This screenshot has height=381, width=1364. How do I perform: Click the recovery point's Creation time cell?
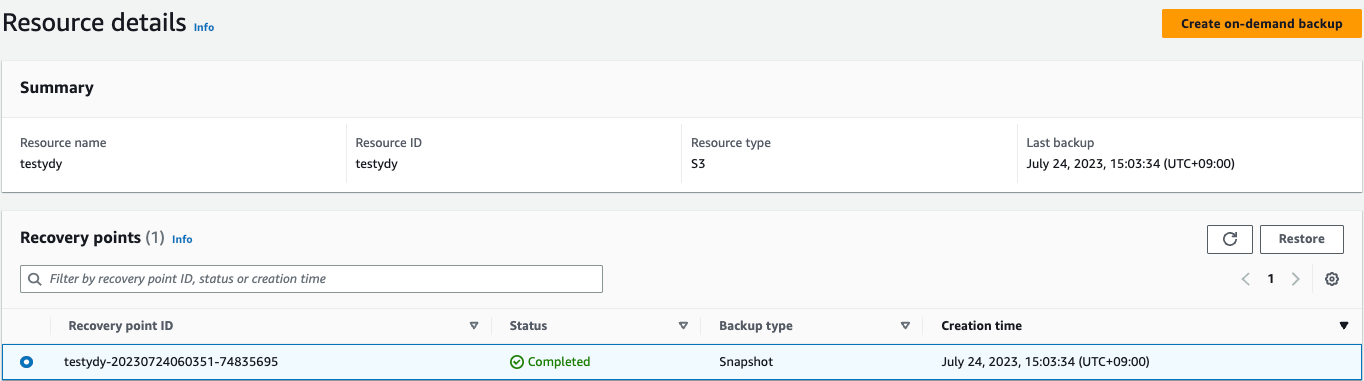[x=1045, y=362]
